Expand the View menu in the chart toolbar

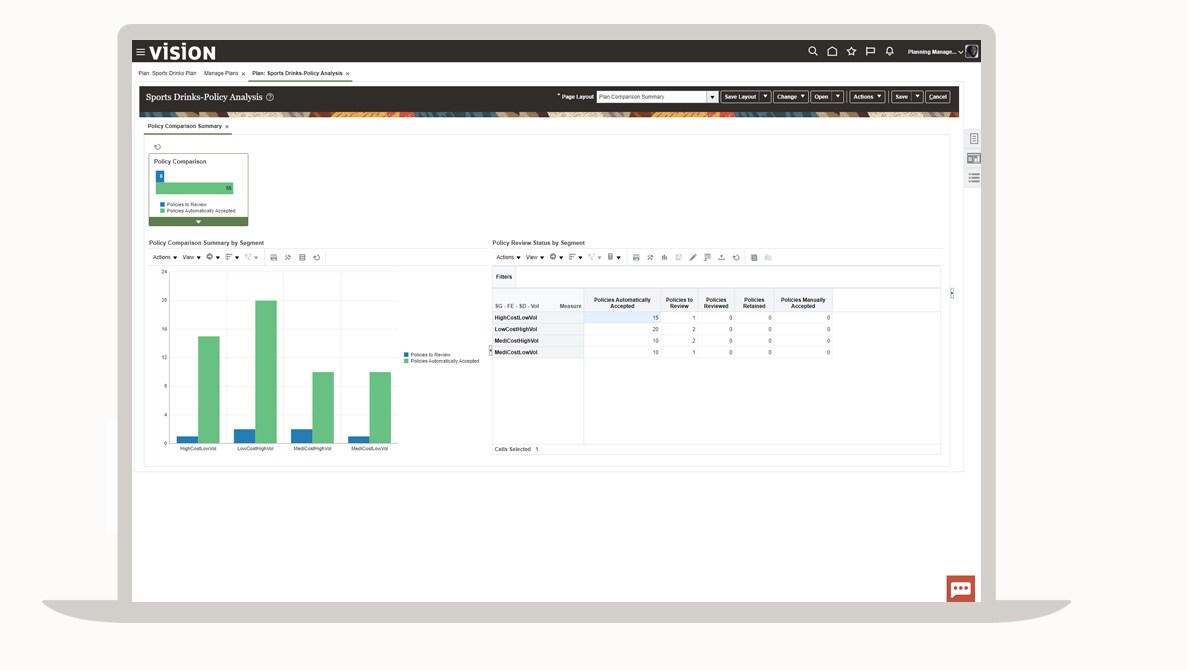190,257
